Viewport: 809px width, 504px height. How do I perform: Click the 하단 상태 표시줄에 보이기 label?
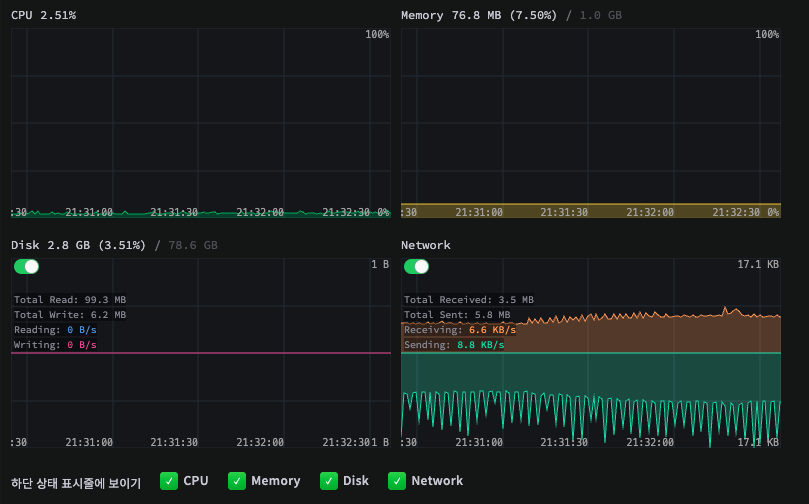point(76,483)
